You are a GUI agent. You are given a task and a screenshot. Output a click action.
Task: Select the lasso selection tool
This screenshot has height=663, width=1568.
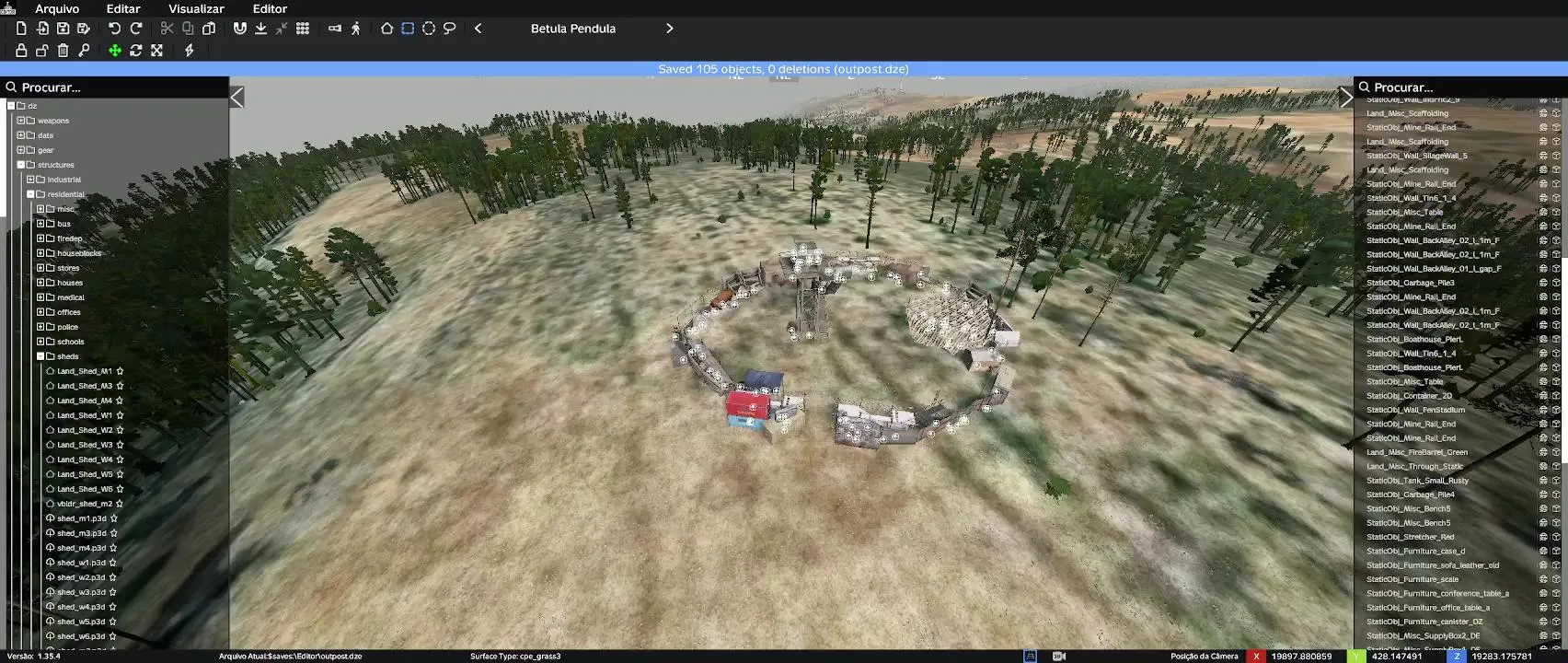click(x=450, y=29)
